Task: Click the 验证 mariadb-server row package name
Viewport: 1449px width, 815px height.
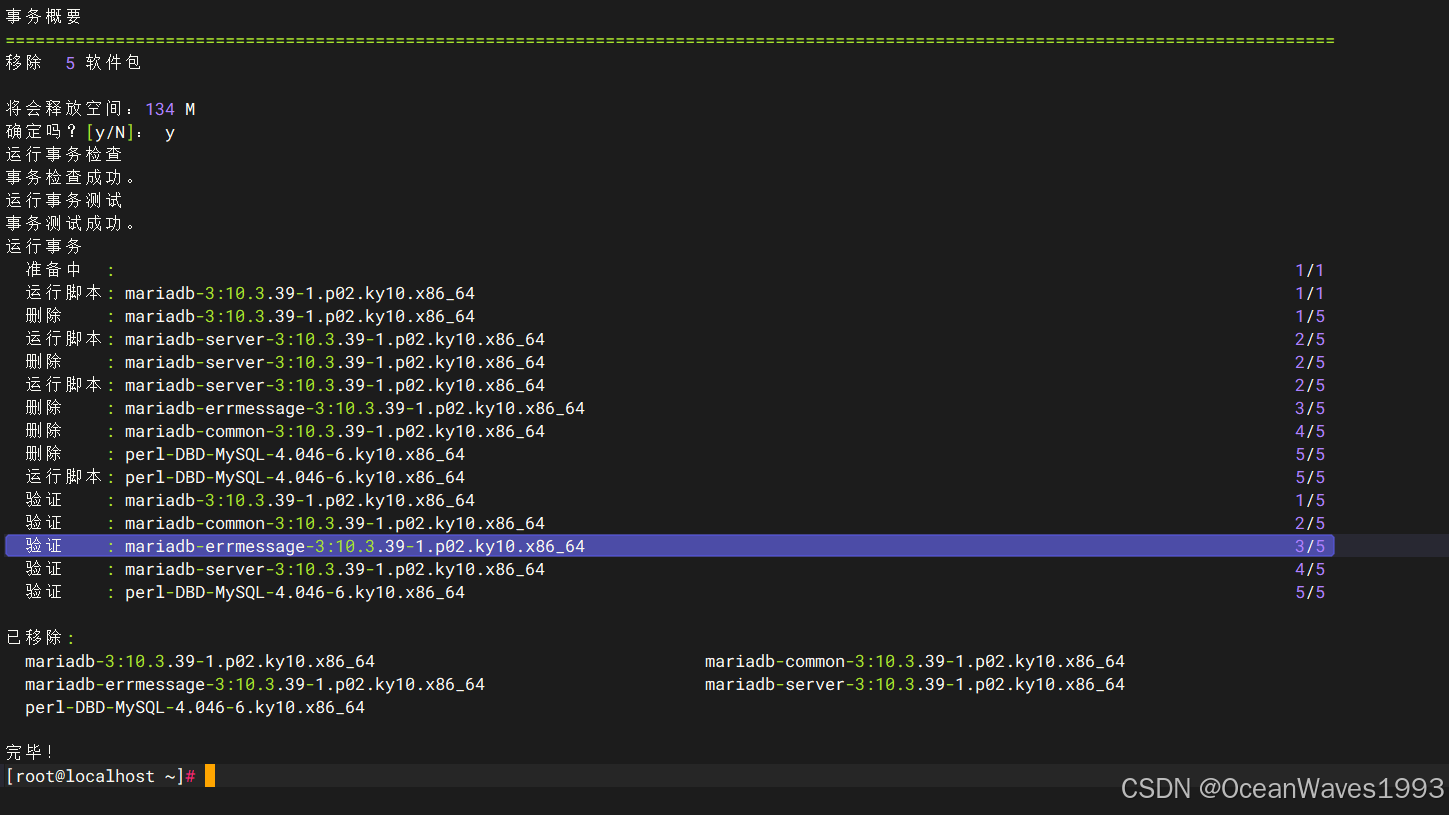Action: click(335, 569)
